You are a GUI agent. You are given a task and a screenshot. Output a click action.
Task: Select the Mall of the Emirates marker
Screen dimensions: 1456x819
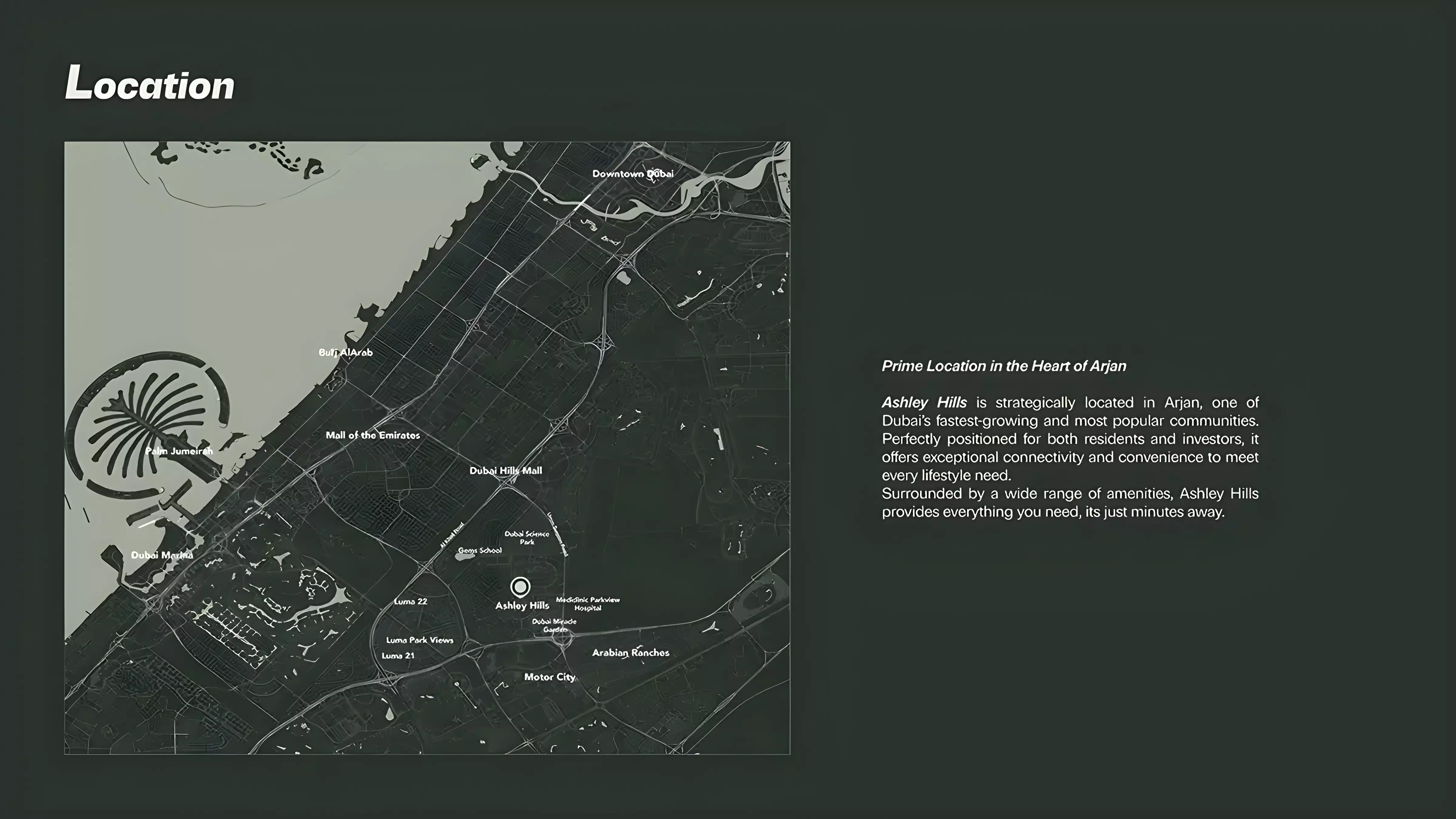[x=374, y=436]
